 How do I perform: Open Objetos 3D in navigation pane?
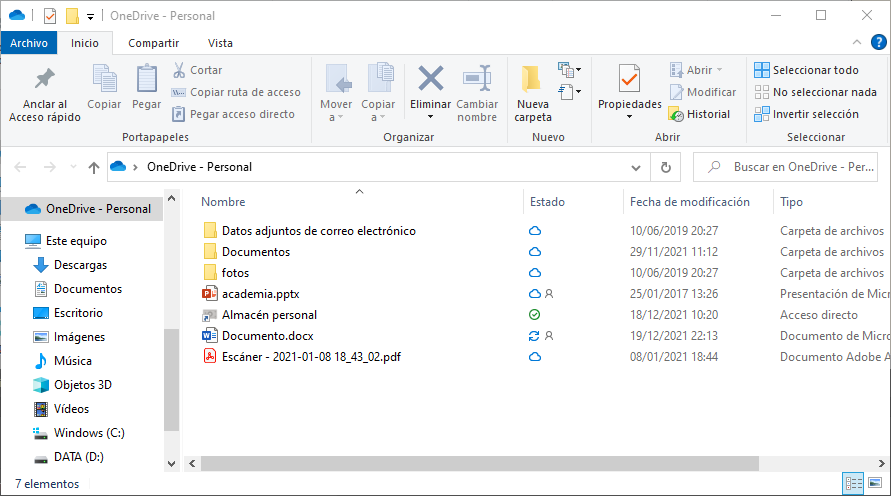(x=72, y=385)
